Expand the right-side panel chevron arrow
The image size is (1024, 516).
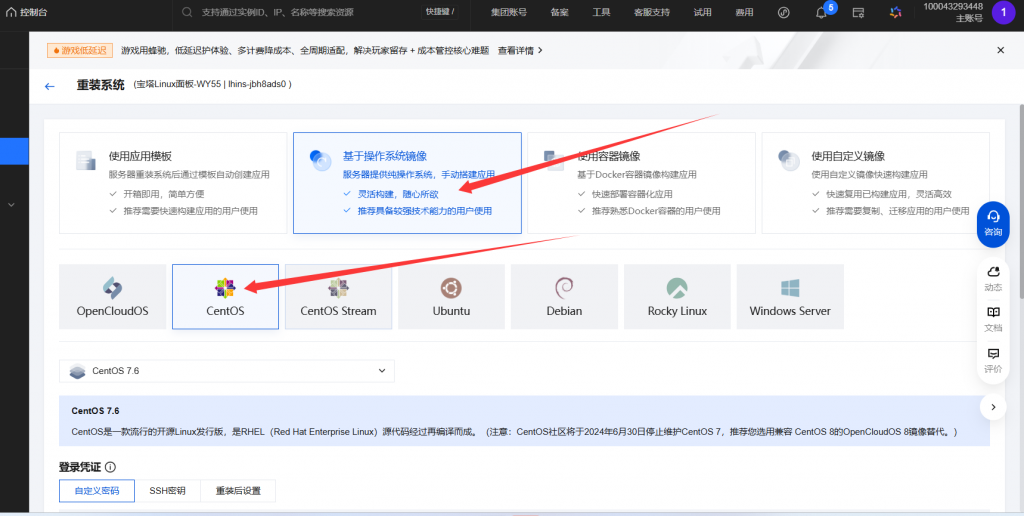[993, 407]
